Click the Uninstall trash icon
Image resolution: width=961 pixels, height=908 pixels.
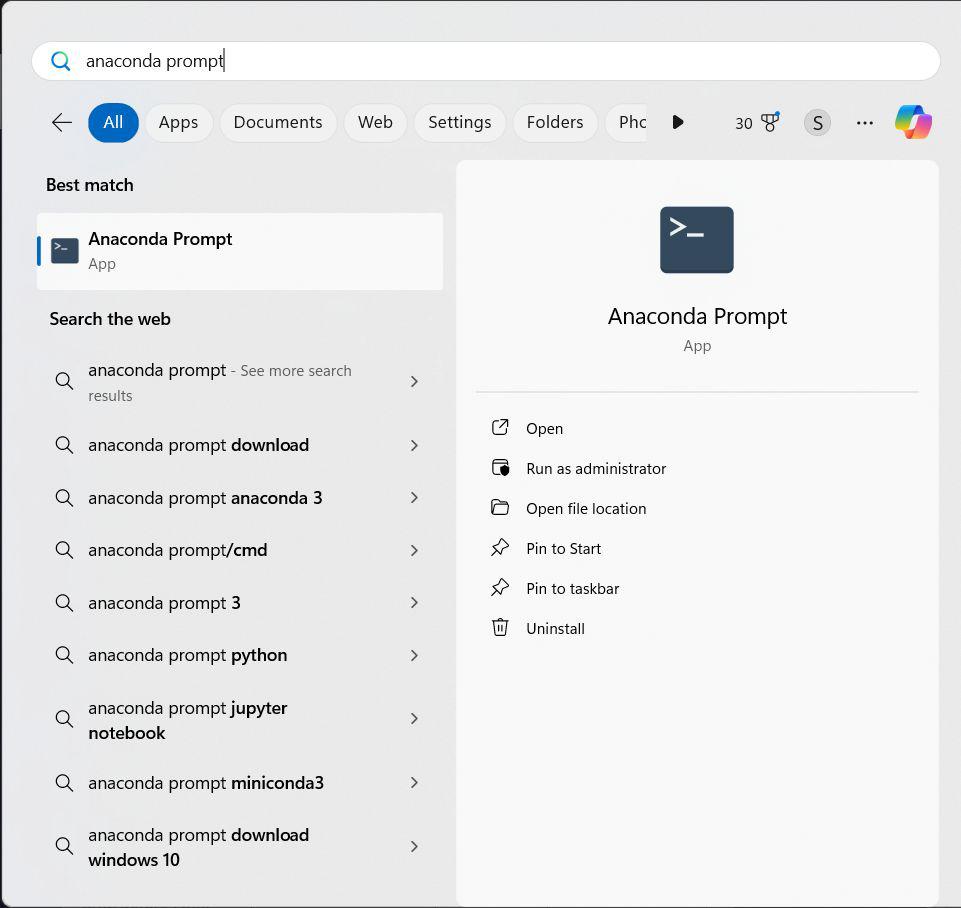tap(500, 628)
